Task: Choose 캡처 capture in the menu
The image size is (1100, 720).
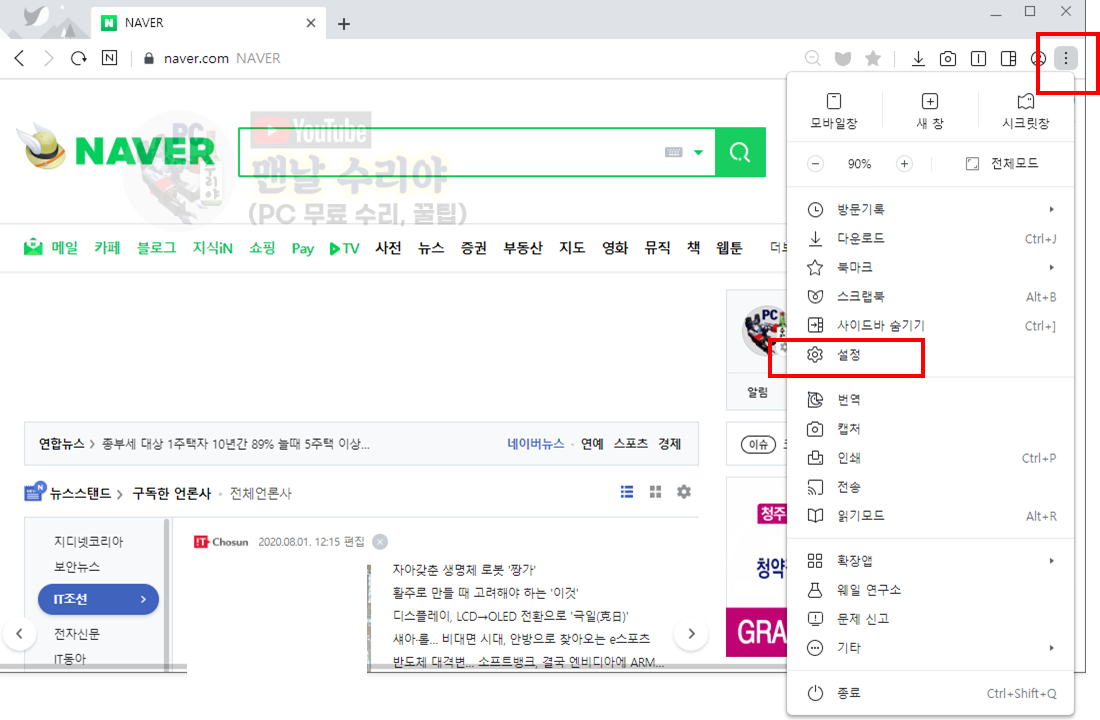Action: 931,429
